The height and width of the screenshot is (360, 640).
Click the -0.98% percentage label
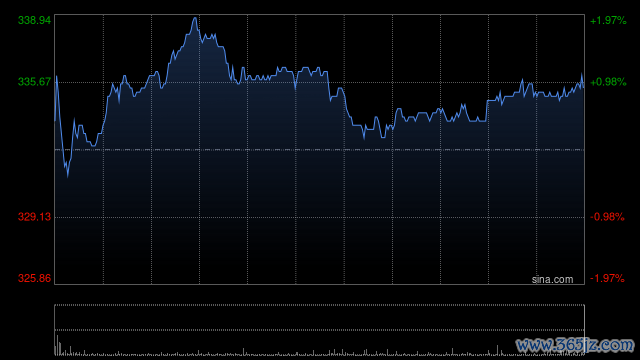607,217
